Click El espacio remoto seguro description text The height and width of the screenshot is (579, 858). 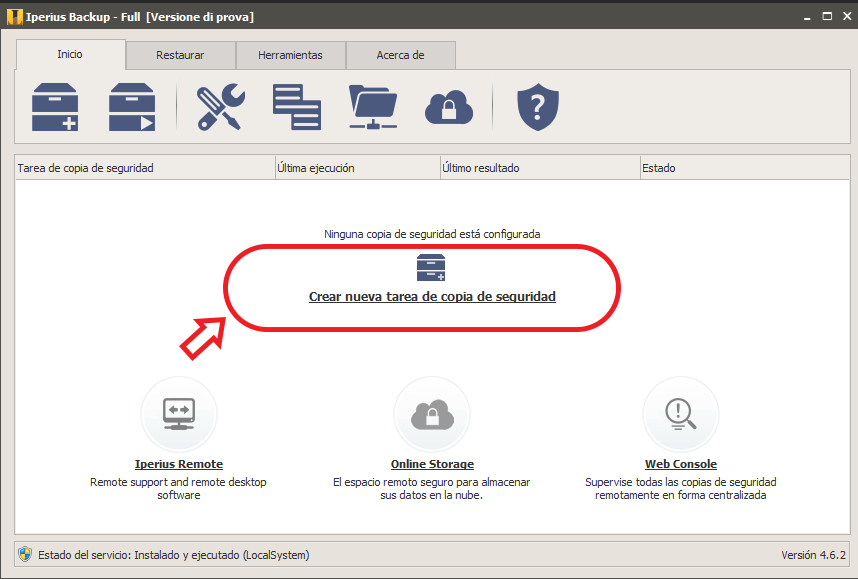pos(432,488)
